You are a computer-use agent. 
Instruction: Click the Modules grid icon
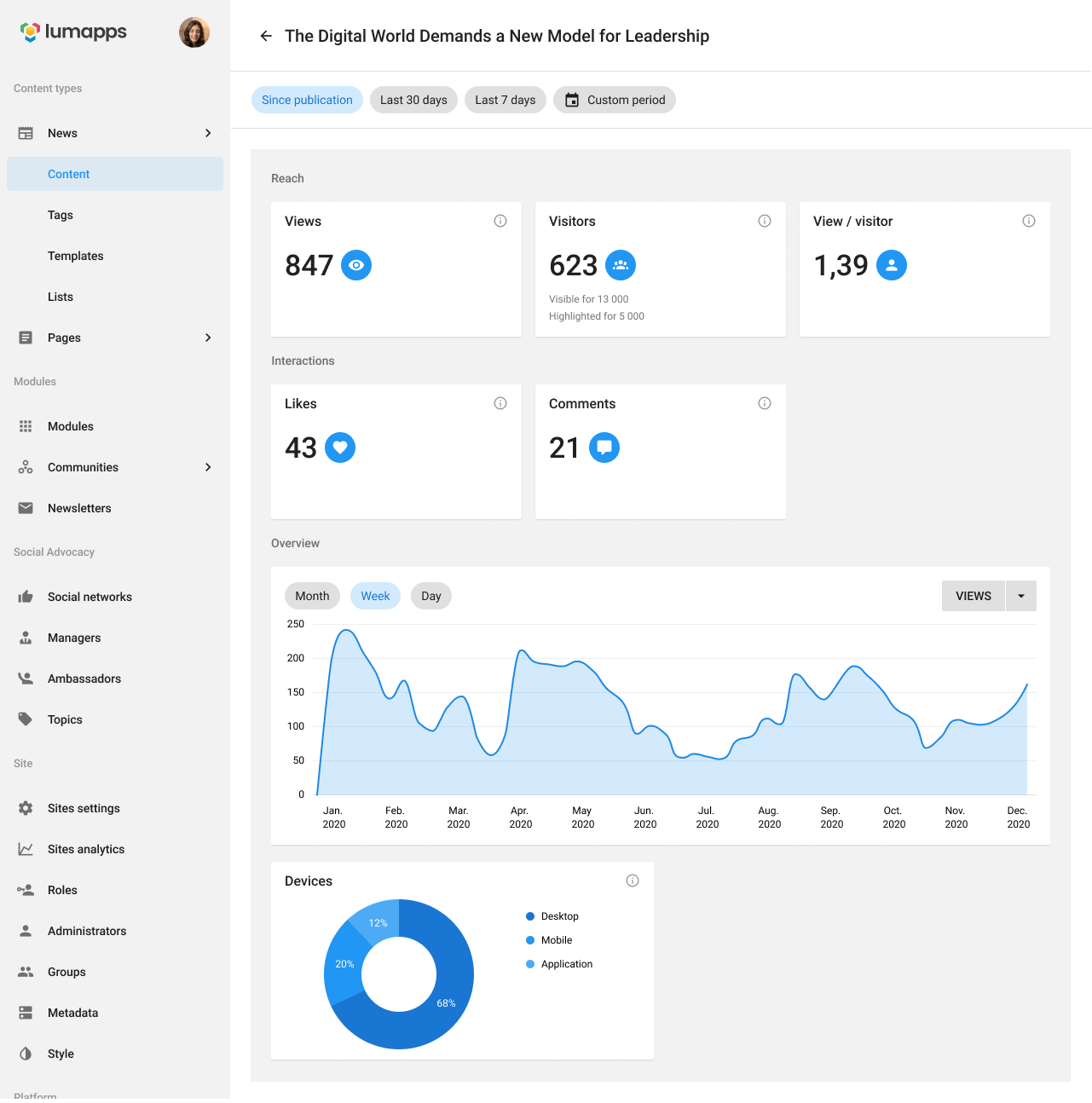(26, 426)
